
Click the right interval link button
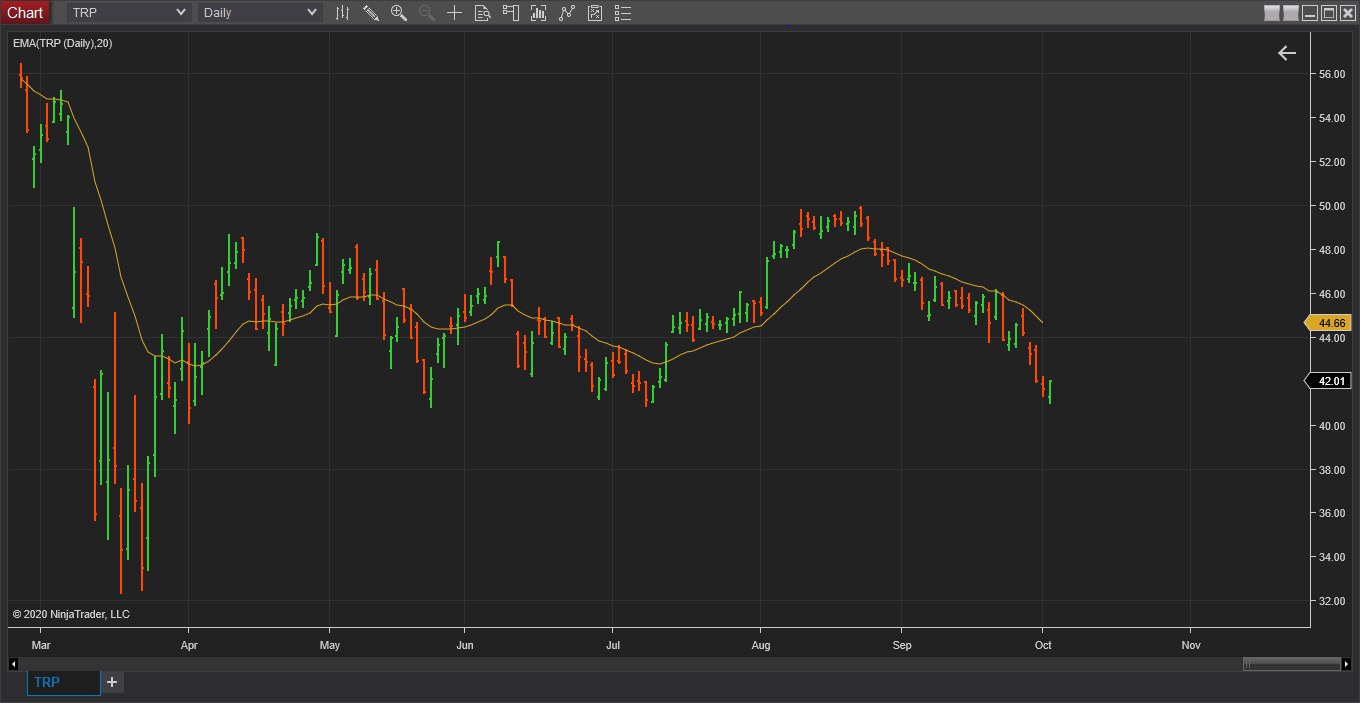pos(1291,13)
